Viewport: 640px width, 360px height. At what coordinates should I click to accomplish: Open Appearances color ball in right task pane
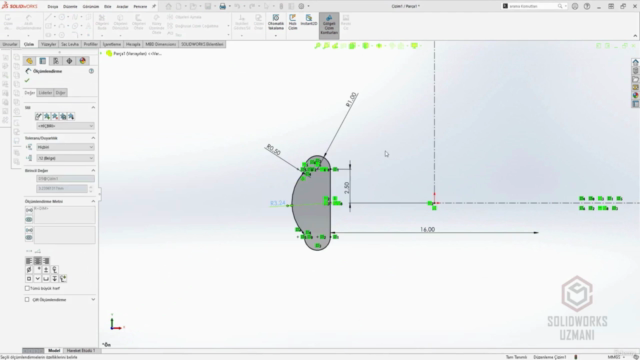636,96
